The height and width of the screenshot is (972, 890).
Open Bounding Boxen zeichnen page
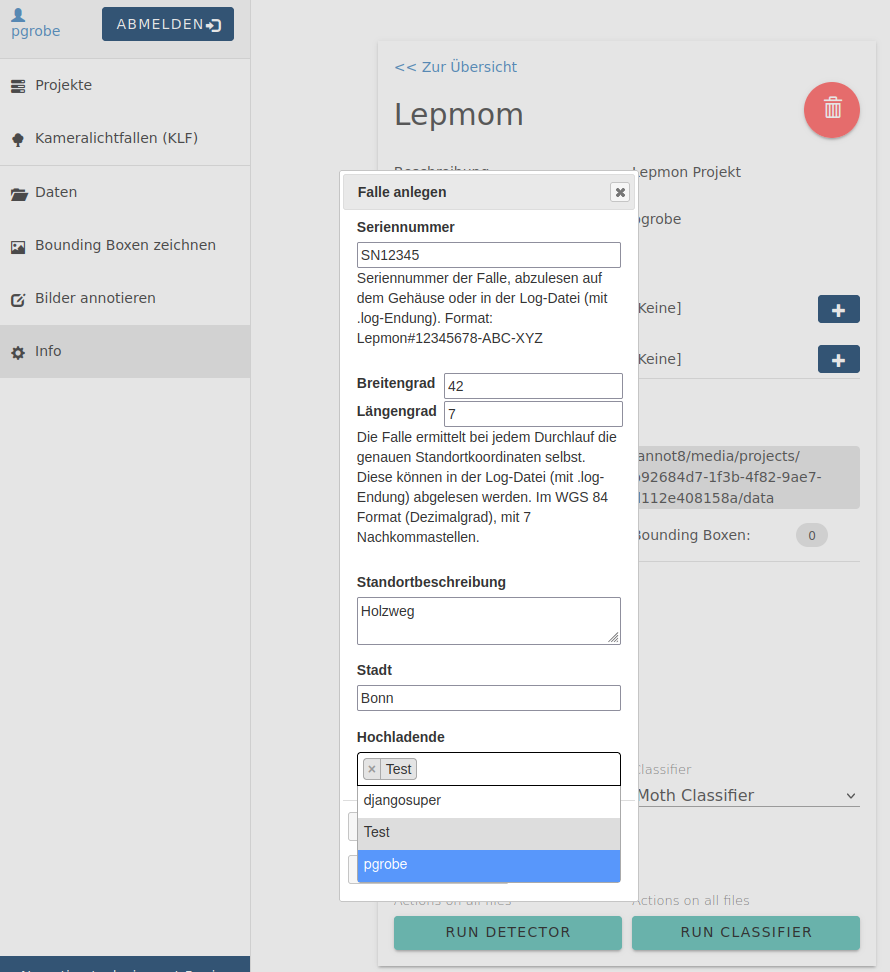[125, 245]
